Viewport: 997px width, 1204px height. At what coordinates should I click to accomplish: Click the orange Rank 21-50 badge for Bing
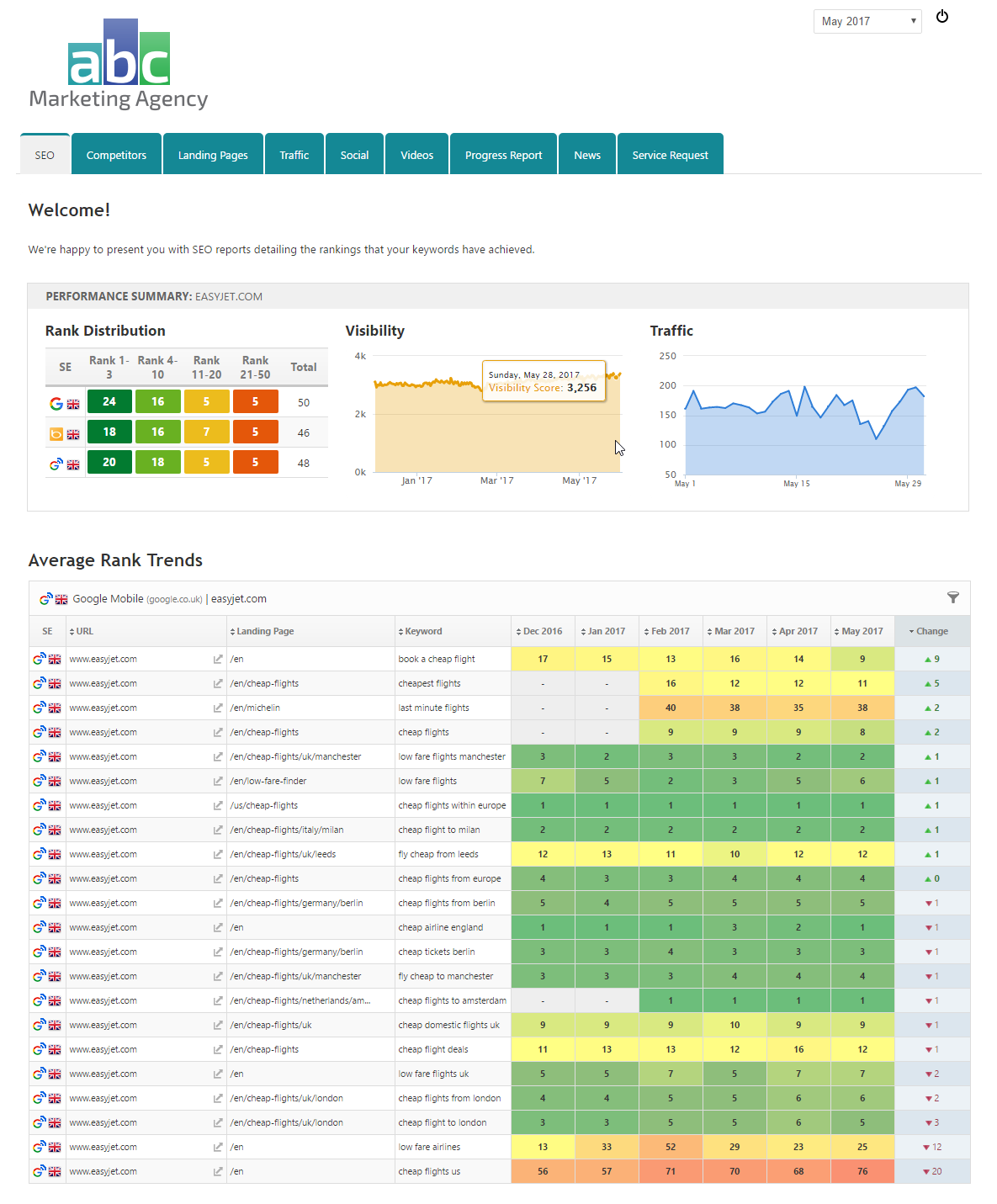pos(255,432)
